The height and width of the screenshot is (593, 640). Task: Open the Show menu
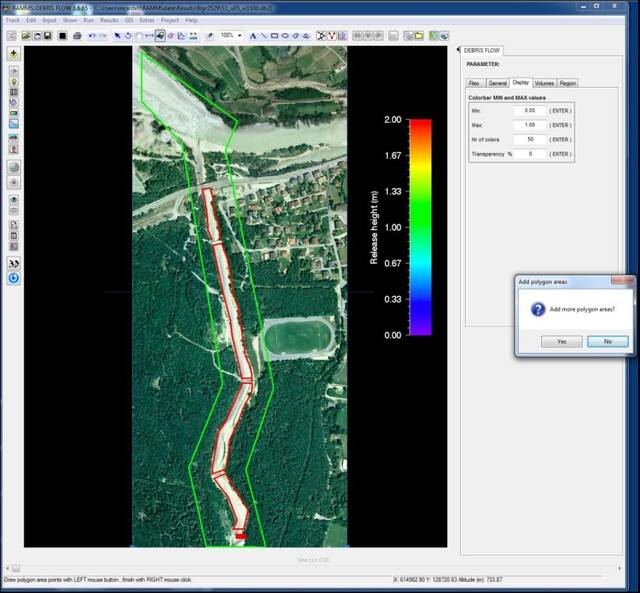point(70,20)
